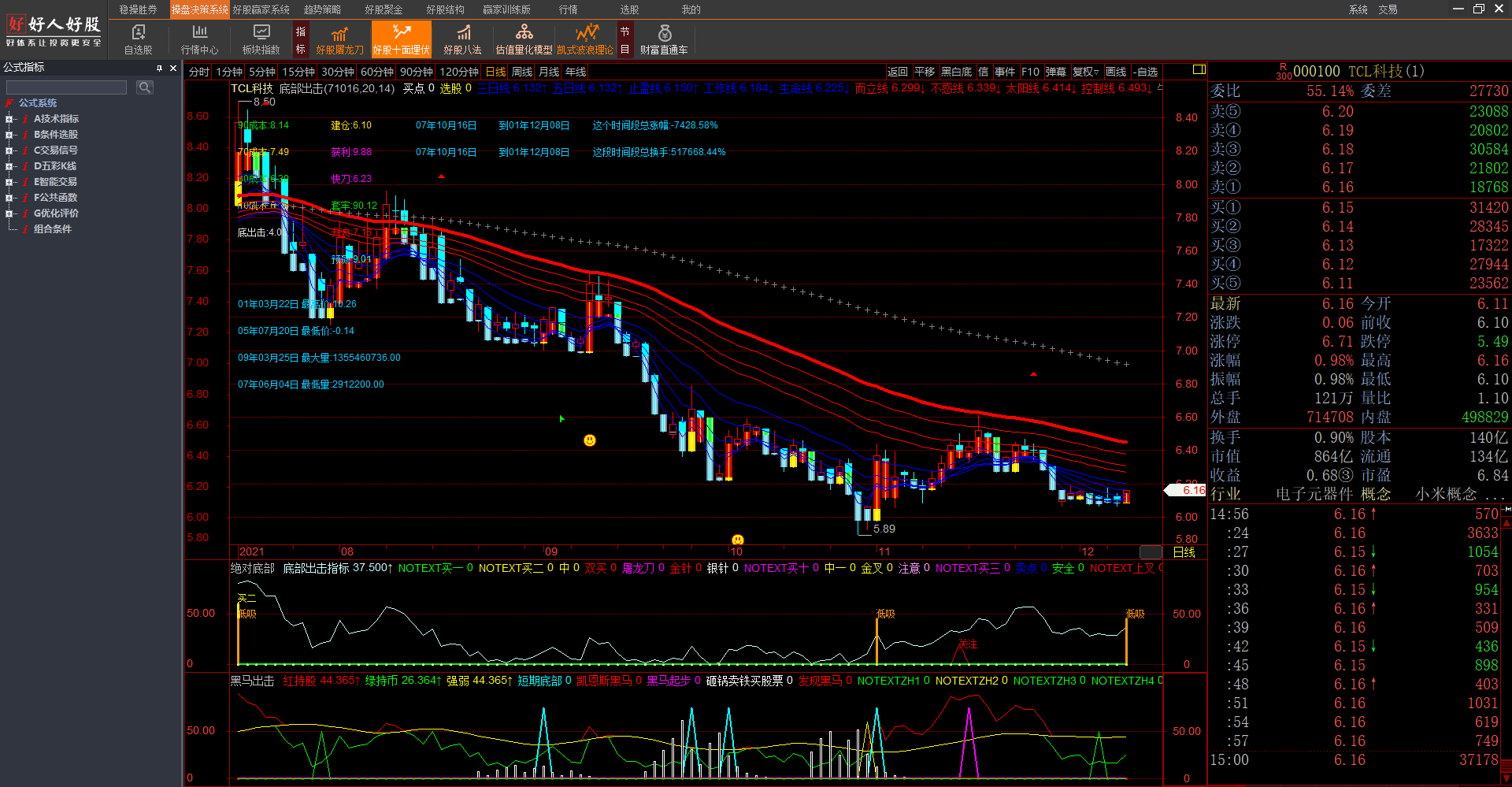
Task: Toggle 平移 pan mode
Action: point(925,72)
